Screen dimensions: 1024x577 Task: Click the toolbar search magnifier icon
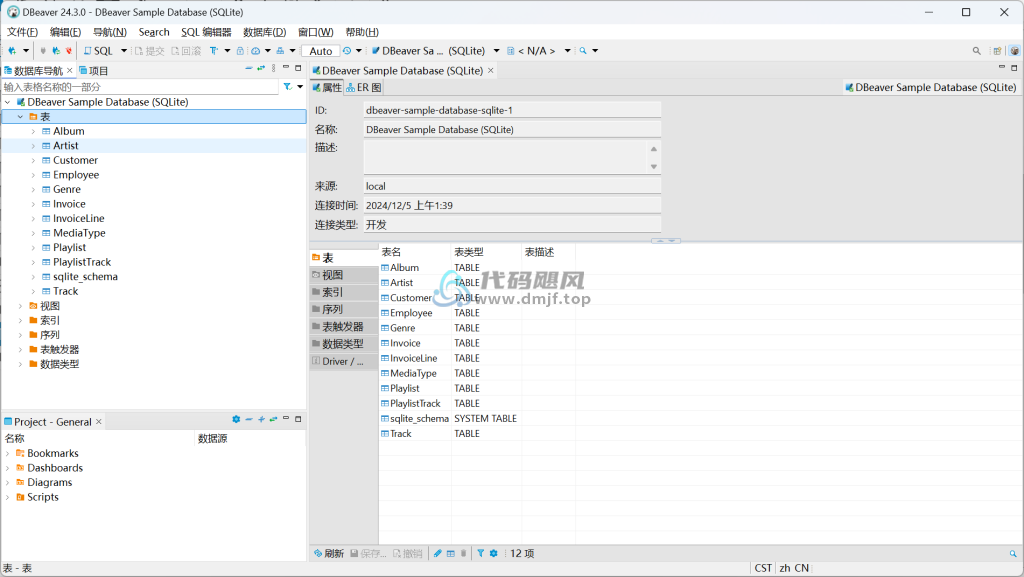coord(583,51)
